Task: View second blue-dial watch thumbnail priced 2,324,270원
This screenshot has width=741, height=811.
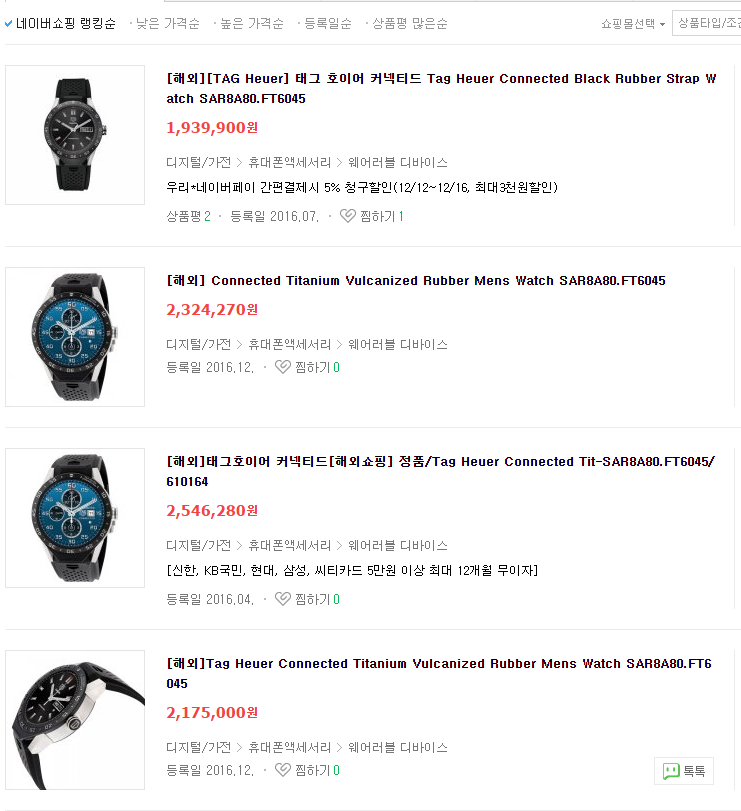Action: (75, 337)
